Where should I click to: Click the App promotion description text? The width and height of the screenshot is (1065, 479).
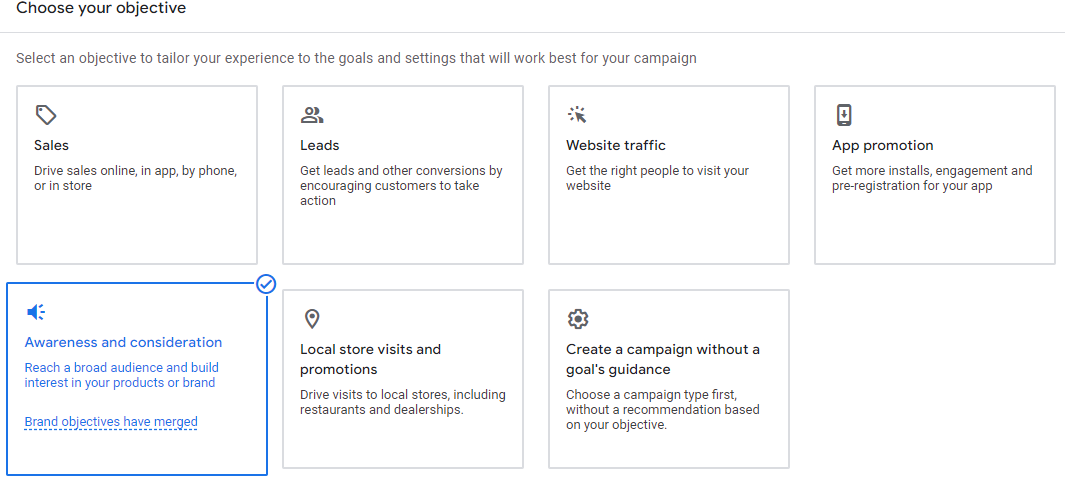[x=932, y=178]
